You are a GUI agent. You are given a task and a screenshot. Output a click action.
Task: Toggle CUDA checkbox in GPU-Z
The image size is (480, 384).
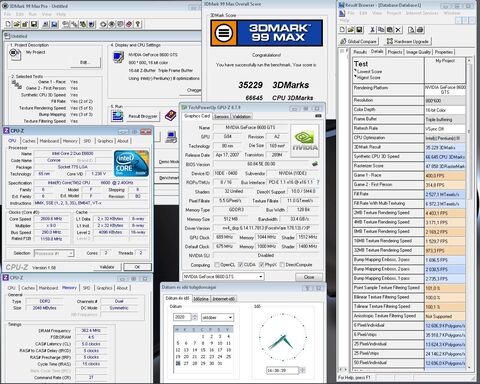click(x=240, y=265)
